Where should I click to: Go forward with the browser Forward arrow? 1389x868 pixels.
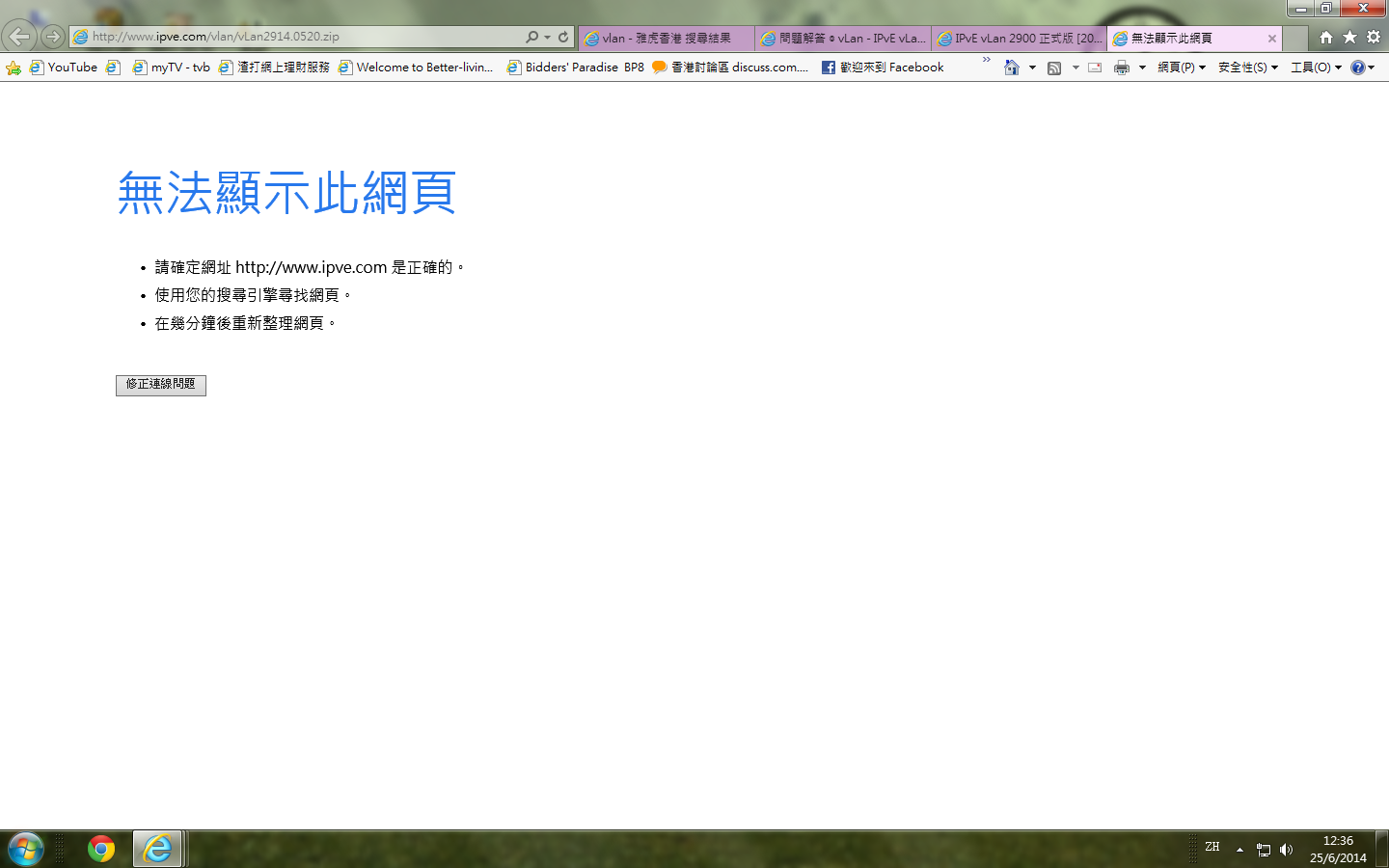click(x=53, y=37)
